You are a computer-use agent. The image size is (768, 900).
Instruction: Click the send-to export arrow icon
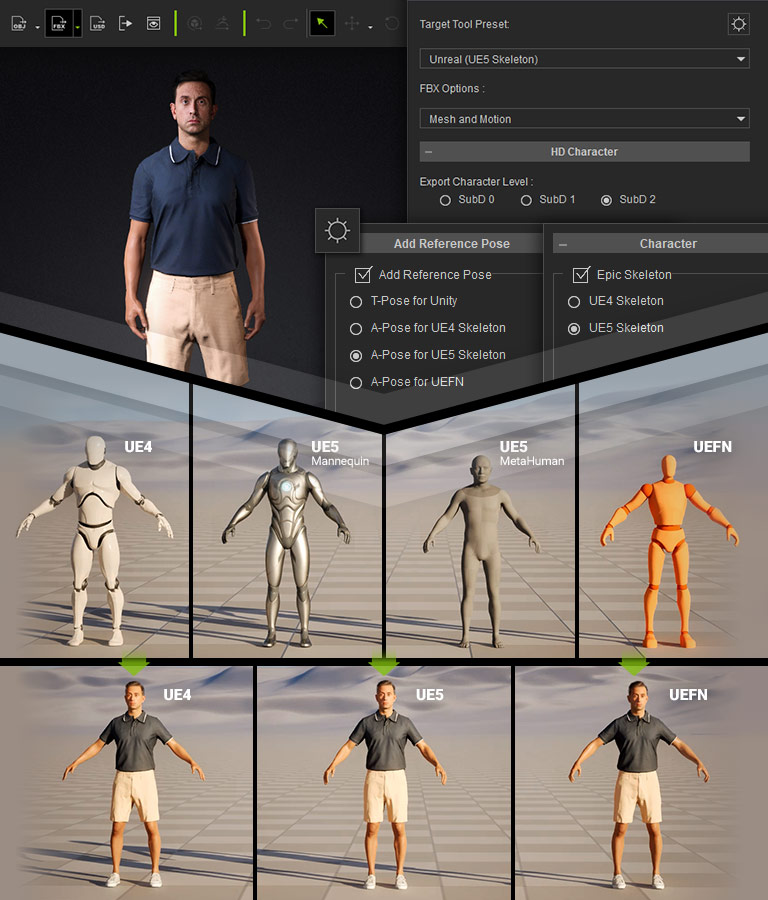(125, 23)
